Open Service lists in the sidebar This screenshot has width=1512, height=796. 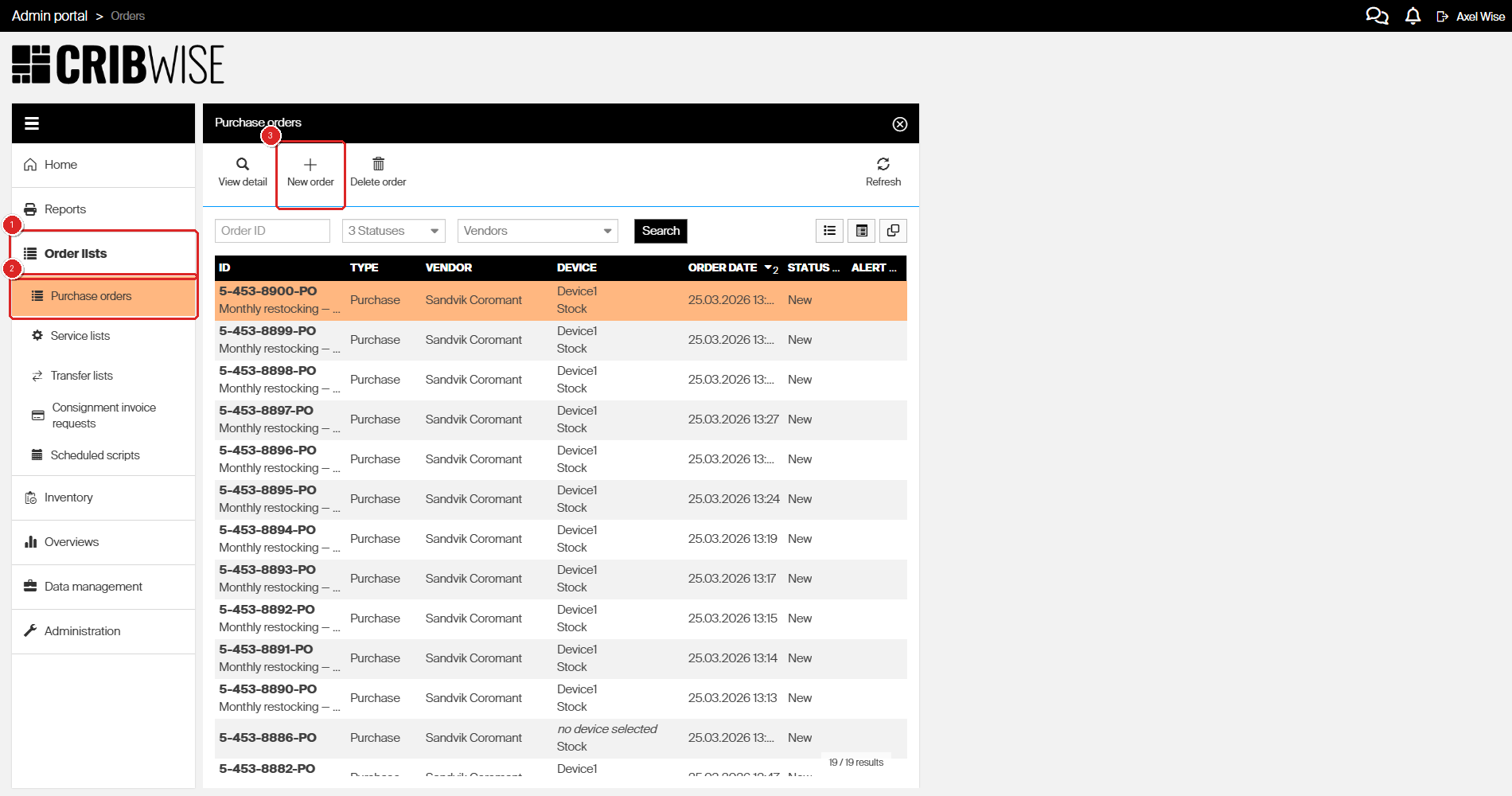tap(80, 336)
